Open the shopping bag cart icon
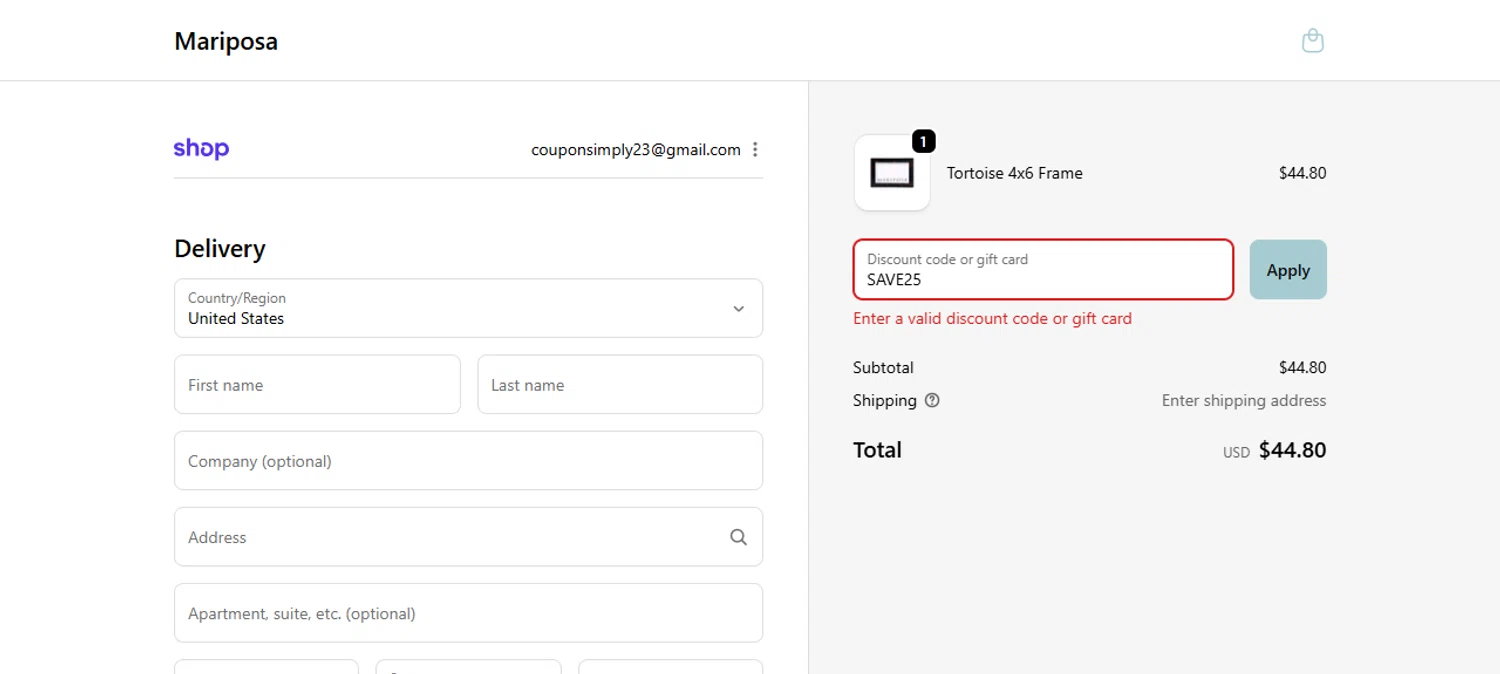 tap(1312, 41)
